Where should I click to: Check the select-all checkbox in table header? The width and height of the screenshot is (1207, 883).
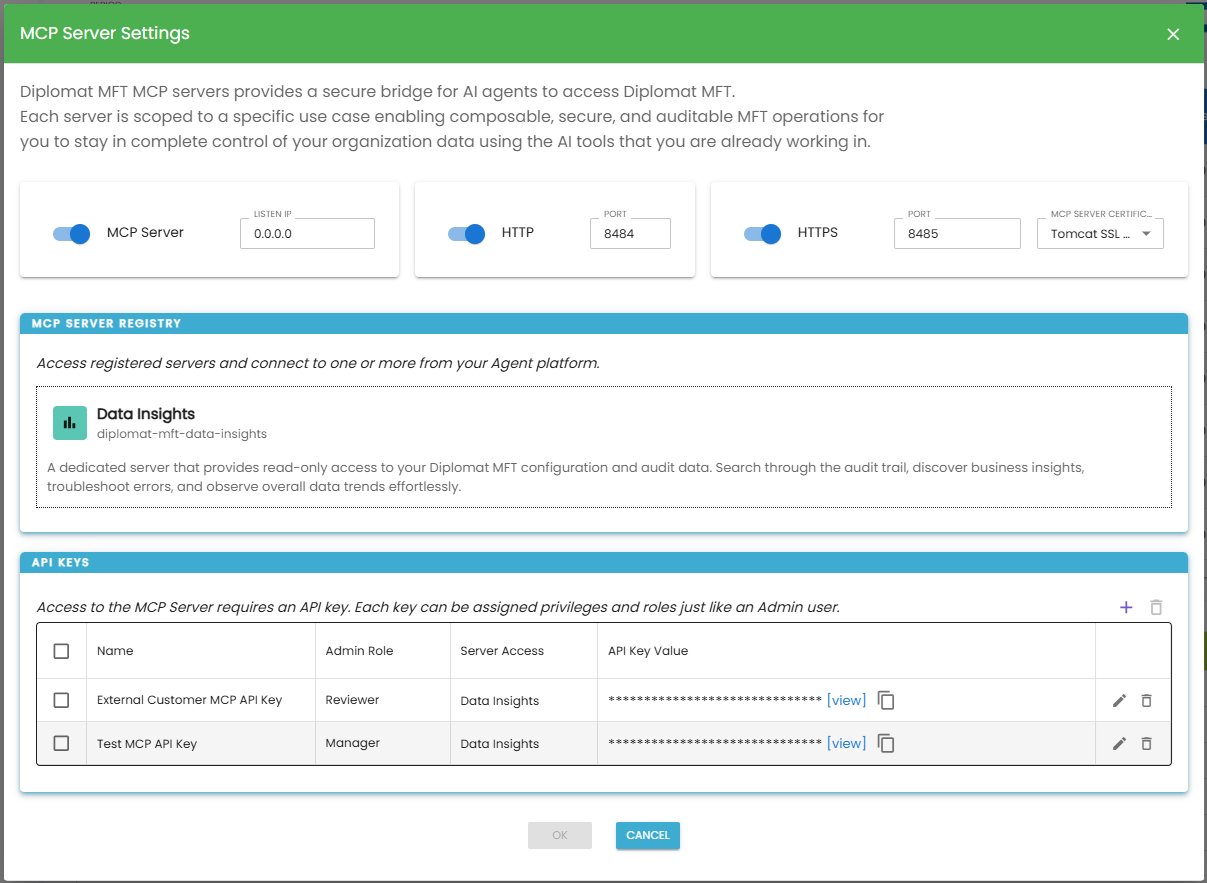pos(61,651)
